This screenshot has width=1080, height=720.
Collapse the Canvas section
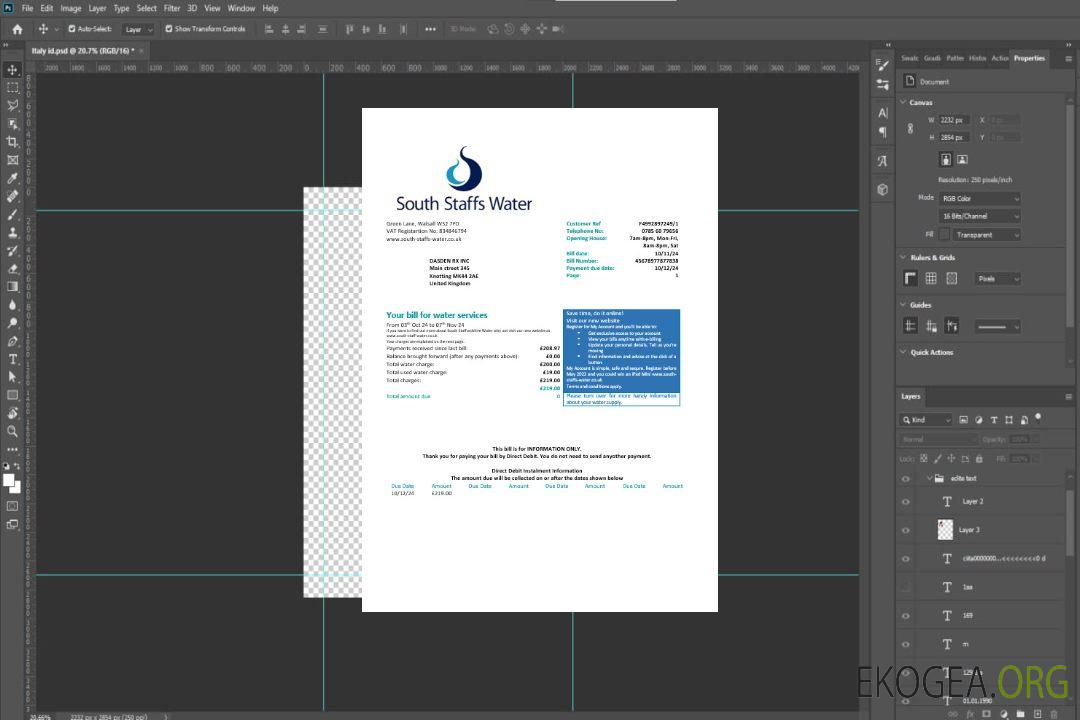click(x=903, y=102)
